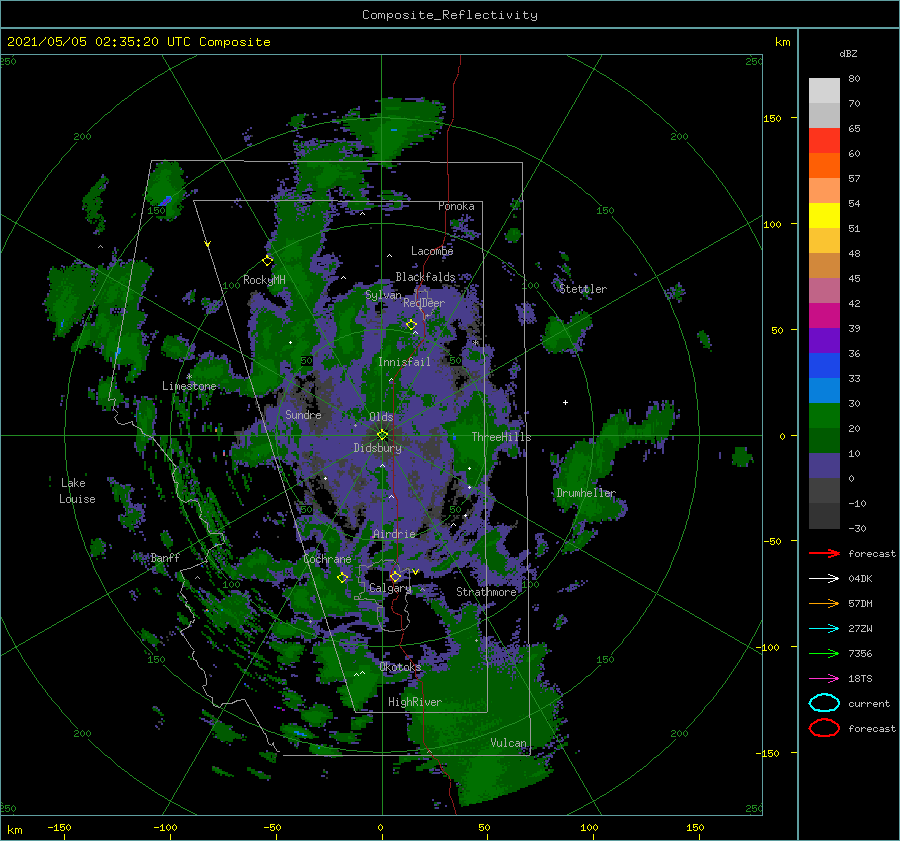
Task: Select the cyan 27ZW arrow icon
Action: click(824, 629)
